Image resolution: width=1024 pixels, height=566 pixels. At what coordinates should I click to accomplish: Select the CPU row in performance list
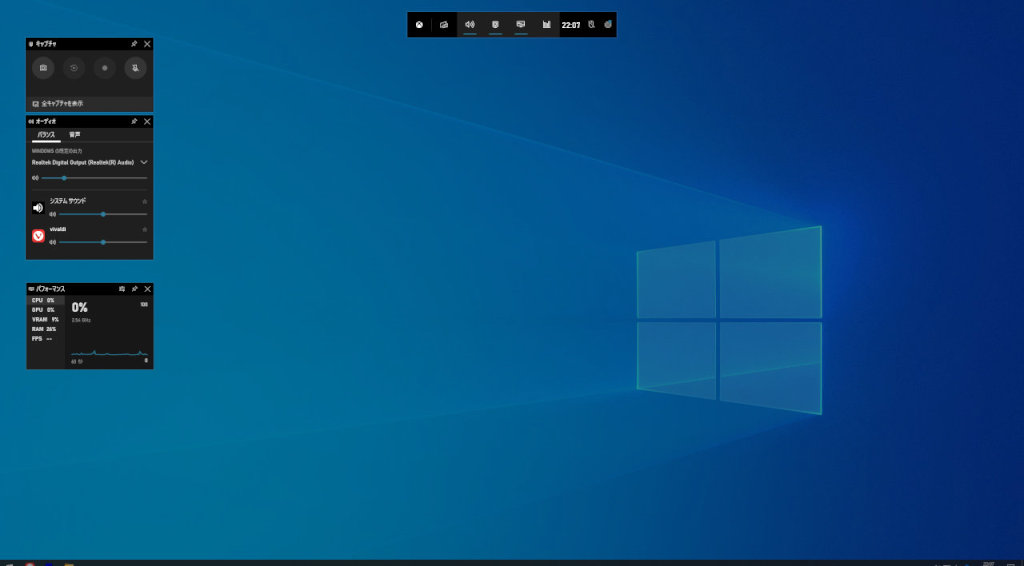pyautogui.click(x=46, y=300)
